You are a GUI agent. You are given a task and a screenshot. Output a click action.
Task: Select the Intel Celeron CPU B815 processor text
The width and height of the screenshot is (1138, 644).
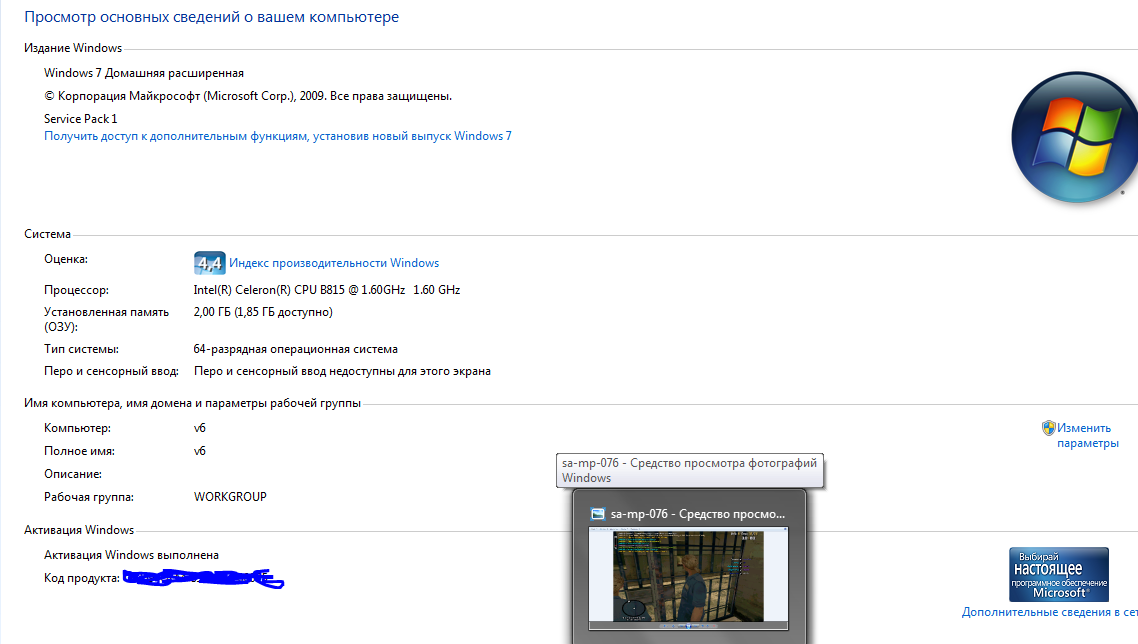point(327,290)
